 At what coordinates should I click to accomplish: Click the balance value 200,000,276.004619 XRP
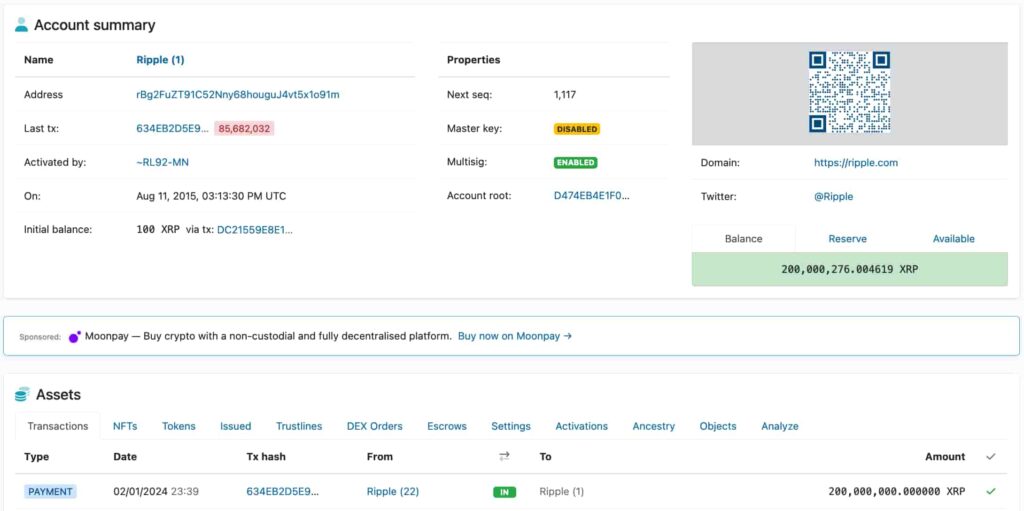tap(850, 269)
